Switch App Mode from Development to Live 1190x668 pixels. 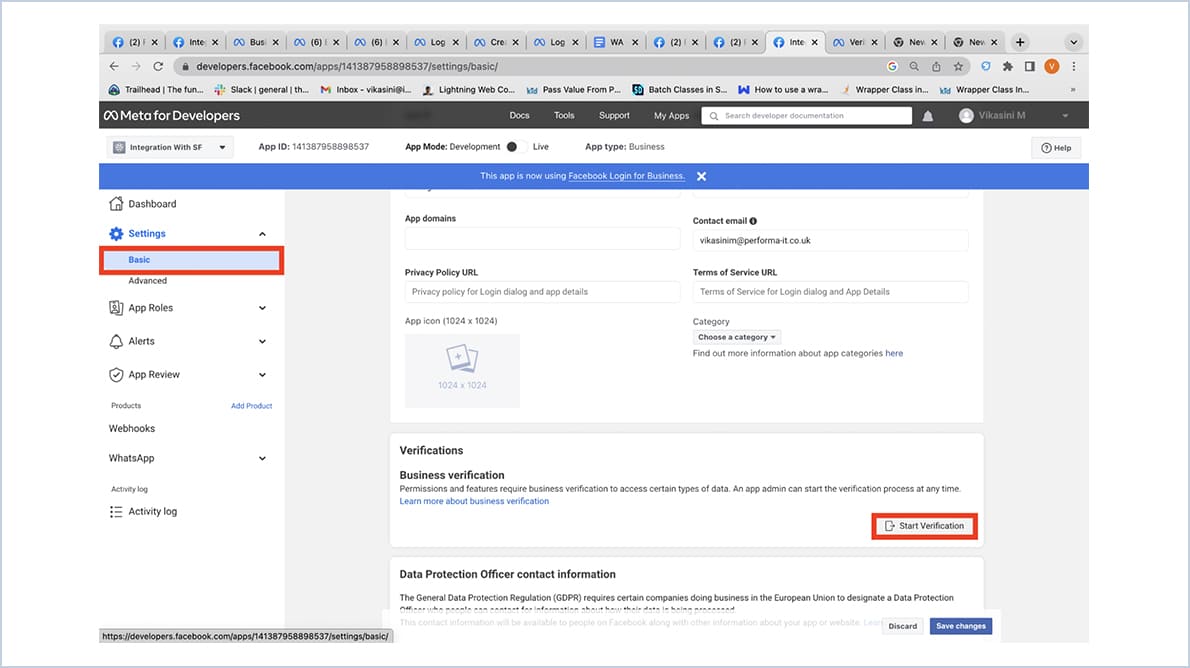point(511,144)
